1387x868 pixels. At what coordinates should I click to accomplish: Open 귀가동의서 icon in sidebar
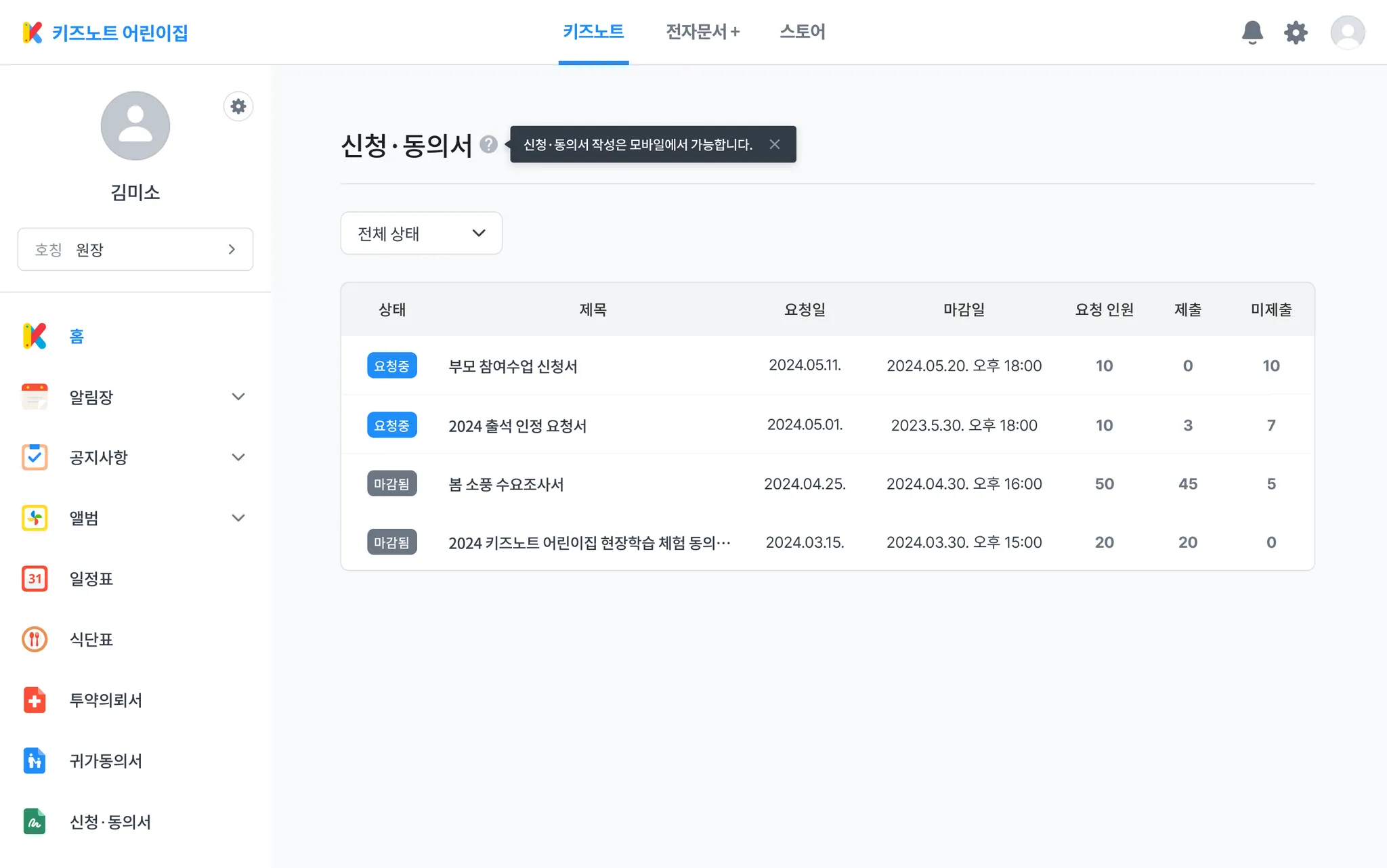pos(35,761)
